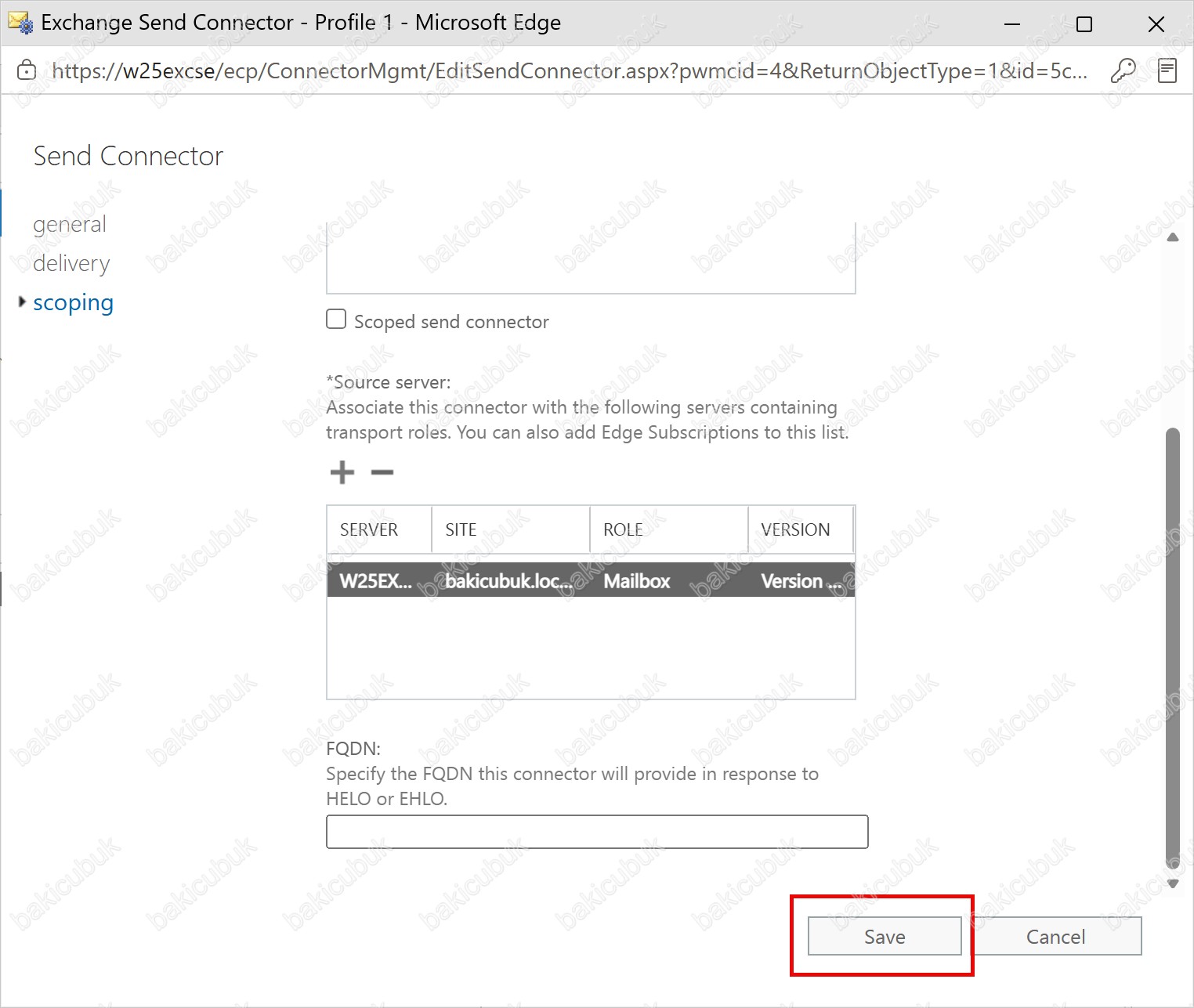The width and height of the screenshot is (1194, 1008).
Task: Open the general tab
Action: point(70,224)
